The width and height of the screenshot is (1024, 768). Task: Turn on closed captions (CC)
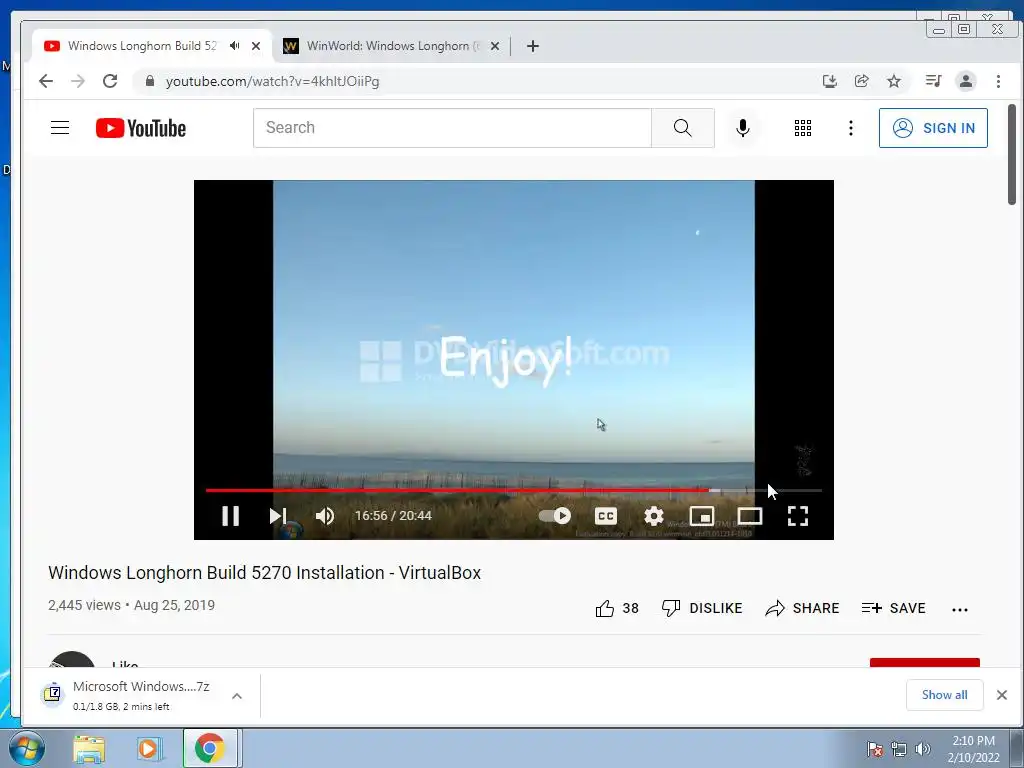[605, 516]
